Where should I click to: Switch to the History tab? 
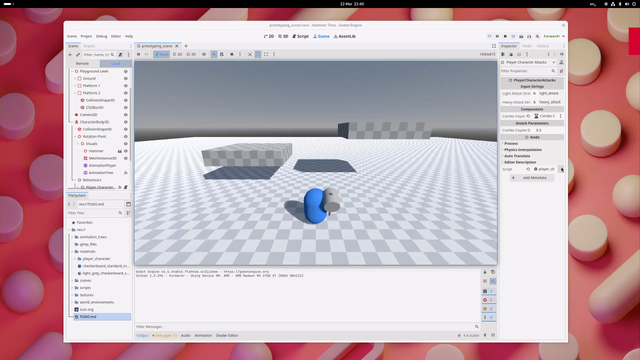pyautogui.click(x=542, y=46)
